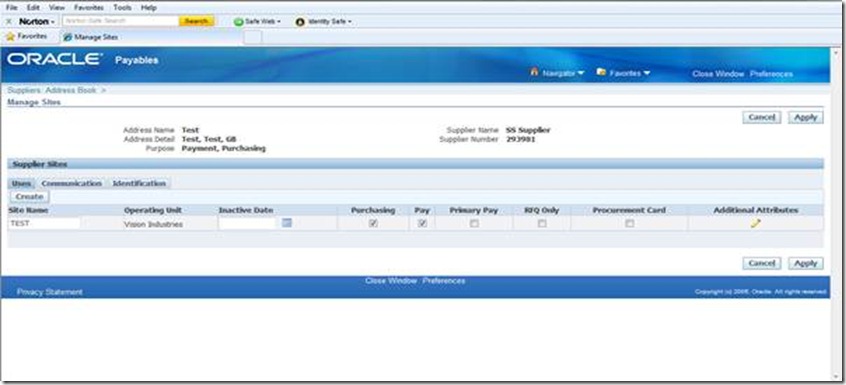Viewport: 846px width, 385px height.
Task: Click the Vision Industries operating unit cell
Action: 153,224
